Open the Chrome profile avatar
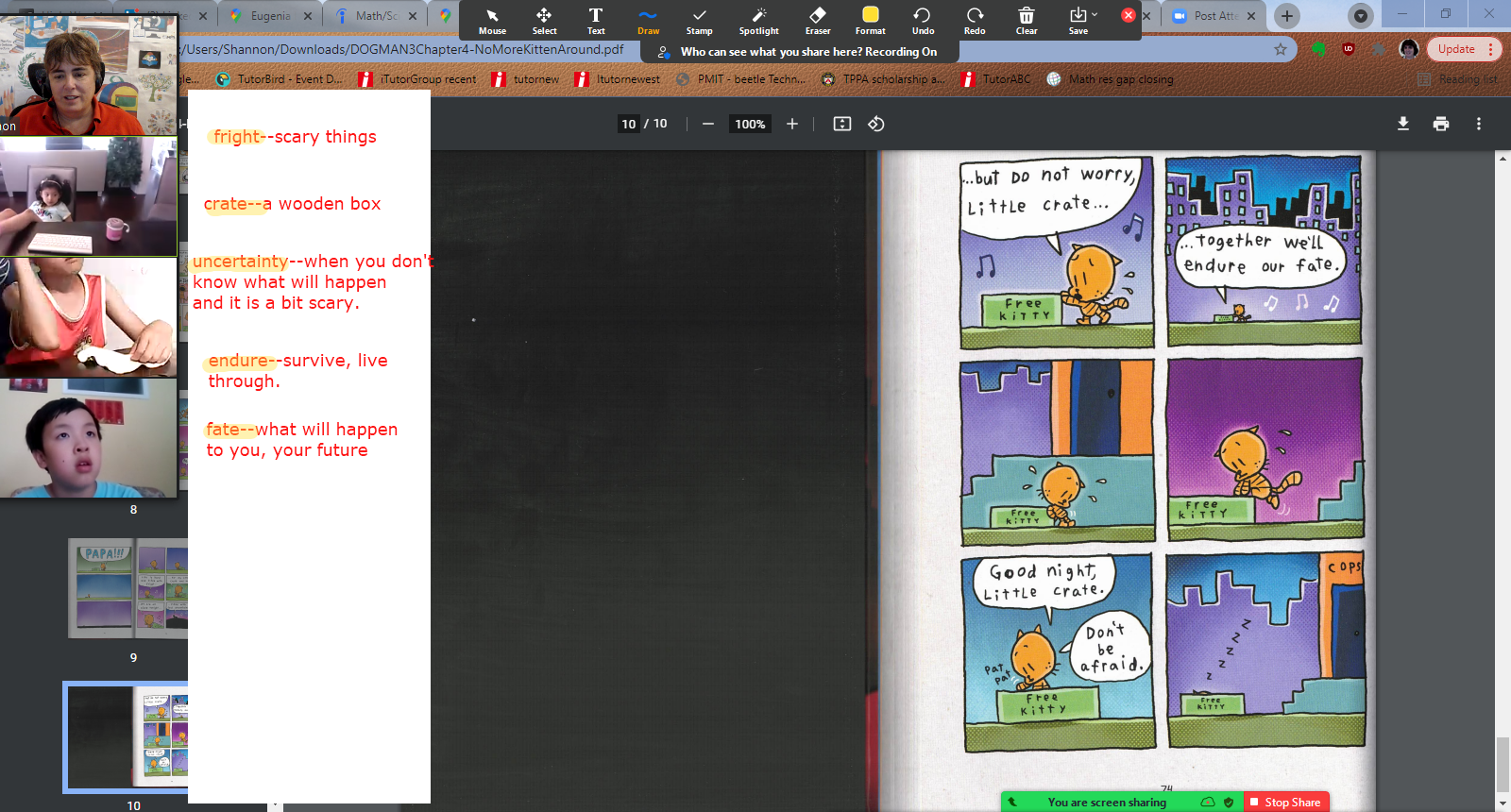Image resolution: width=1511 pixels, height=812 pixels. pos(1409,49)
